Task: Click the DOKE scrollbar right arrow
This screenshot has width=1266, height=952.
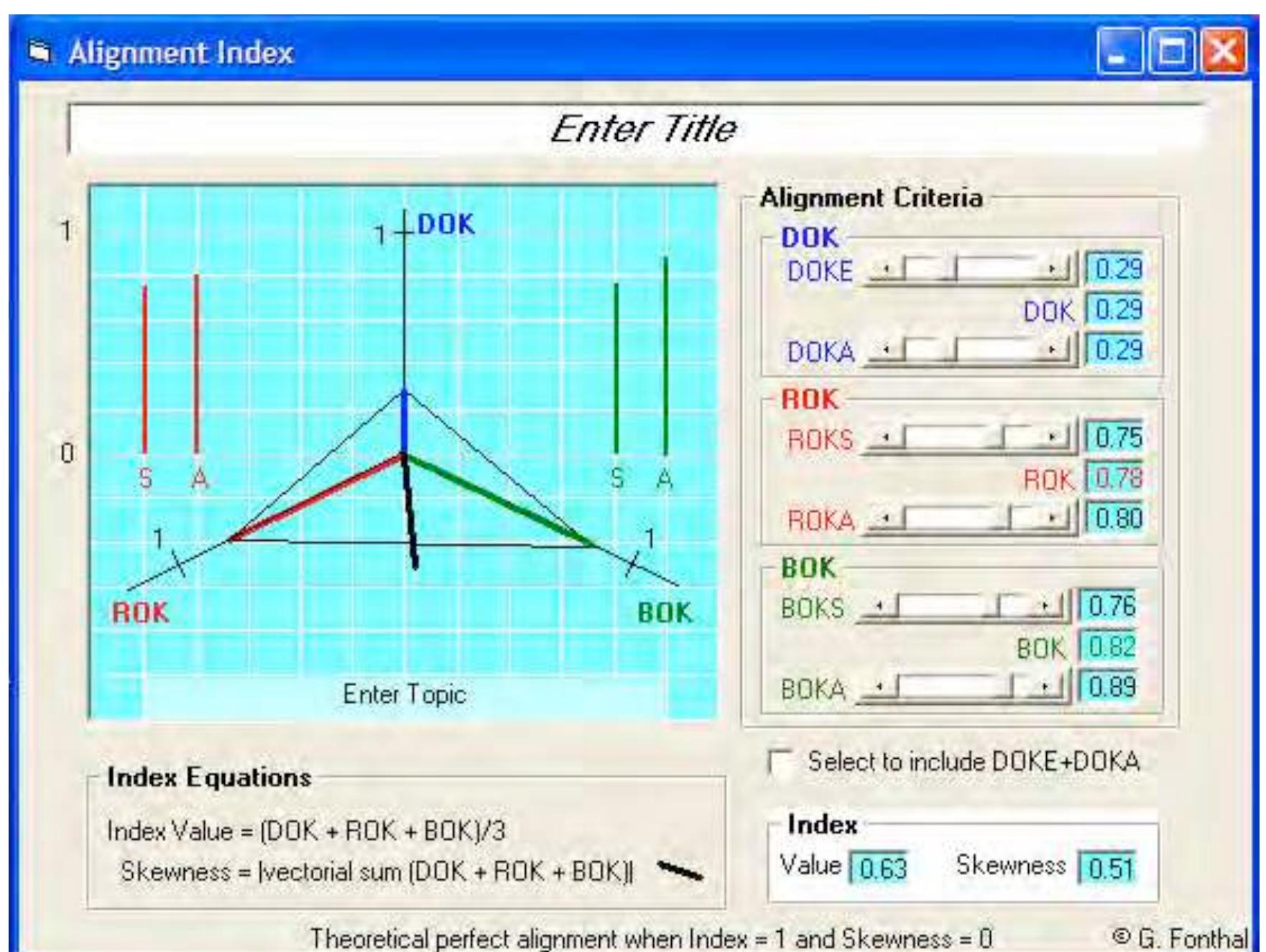Action: [1053, 269]
